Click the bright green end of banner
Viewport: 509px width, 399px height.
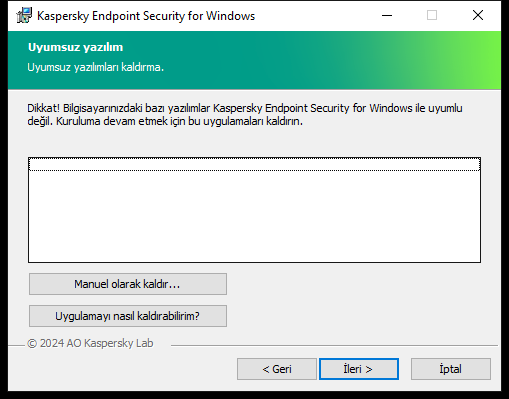pyautogui.click(x=480, y=60)
